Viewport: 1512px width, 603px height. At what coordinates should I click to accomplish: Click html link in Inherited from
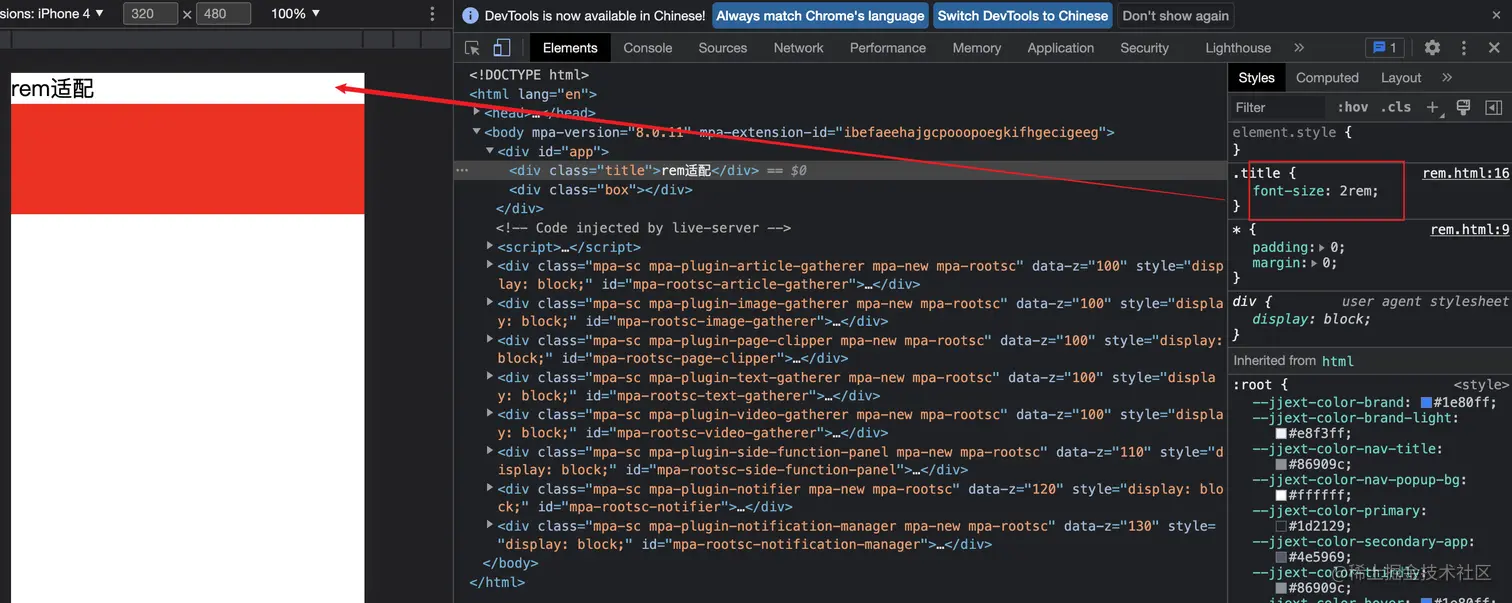(1337, 361)
